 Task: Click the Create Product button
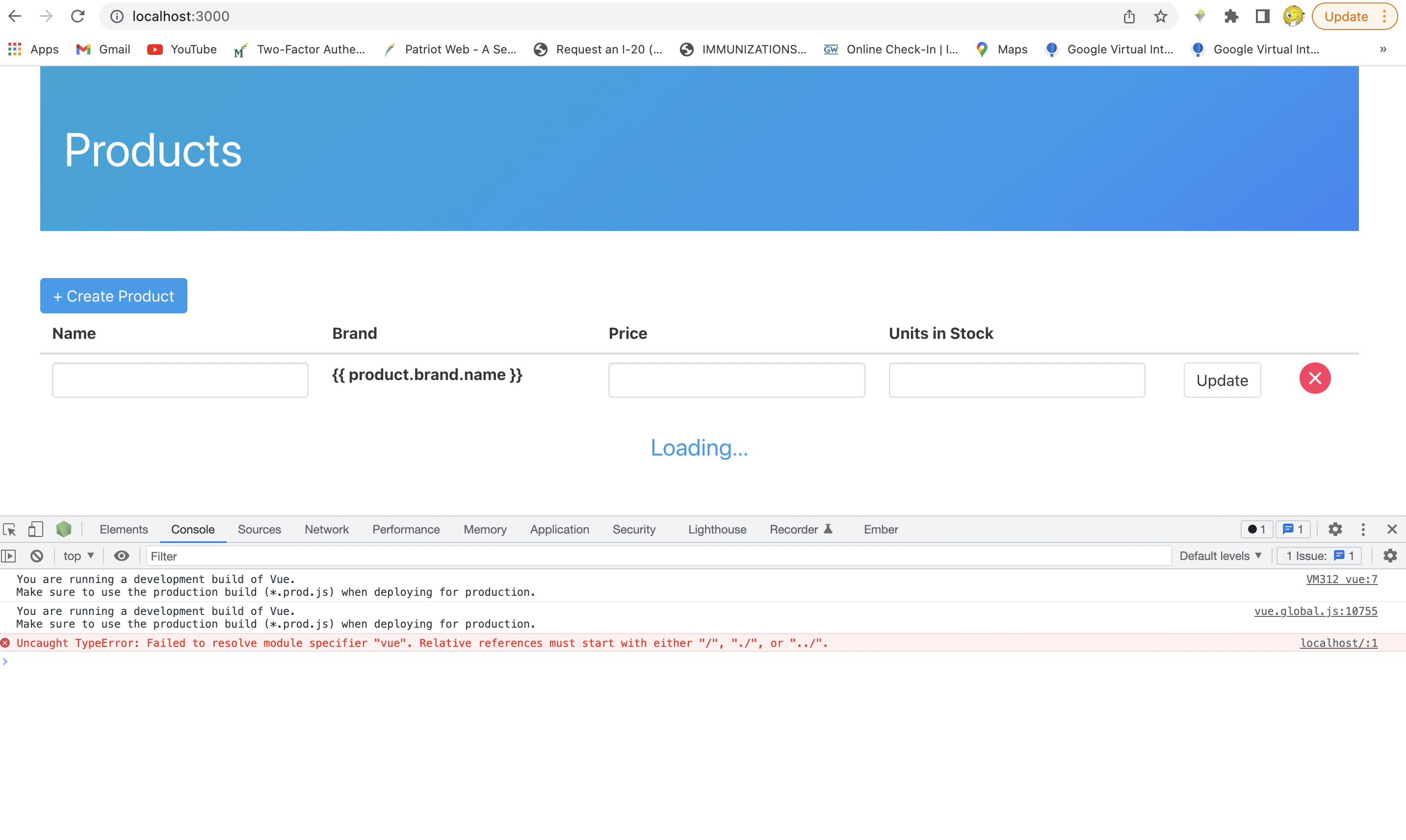[113, 296]
